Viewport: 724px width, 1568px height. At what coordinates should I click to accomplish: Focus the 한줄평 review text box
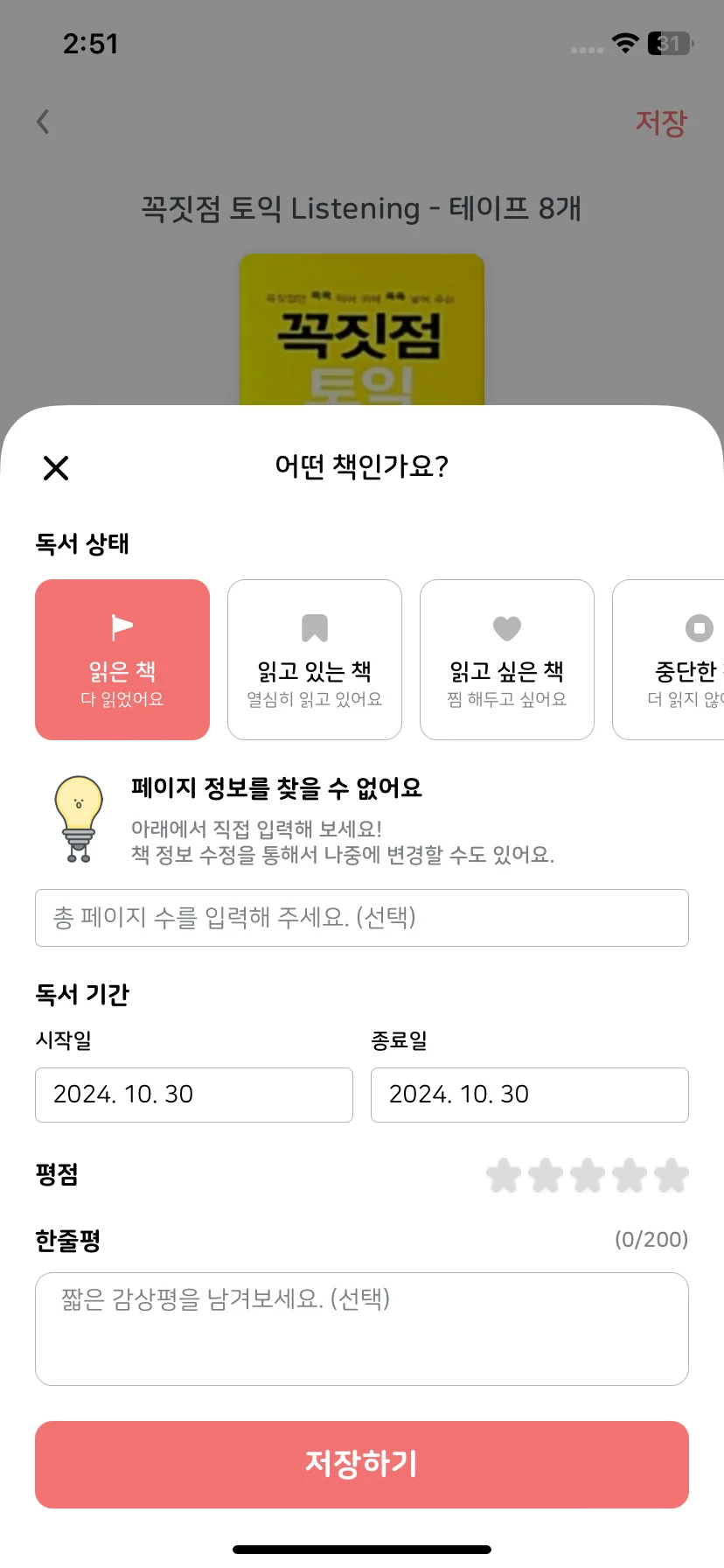click(x=362, y=1329)
